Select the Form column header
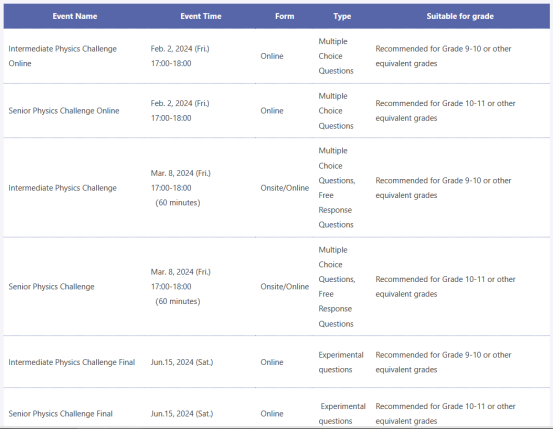The height and width of the screenshot is (429, 554). pyautogui.click(x=284, y=16)
